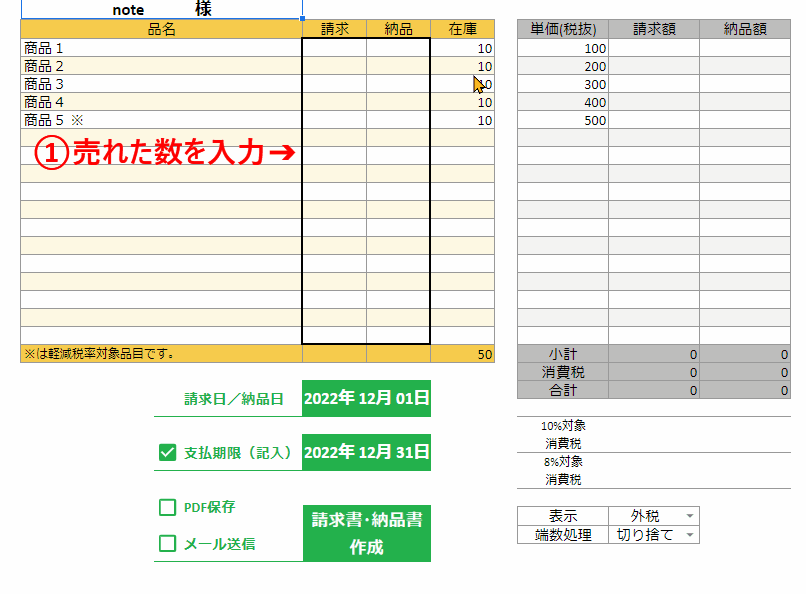This screenshot has height=594, width=806.
Task: Uncheck the 支払期限（記入） checkbox
Action: [168, 452]
